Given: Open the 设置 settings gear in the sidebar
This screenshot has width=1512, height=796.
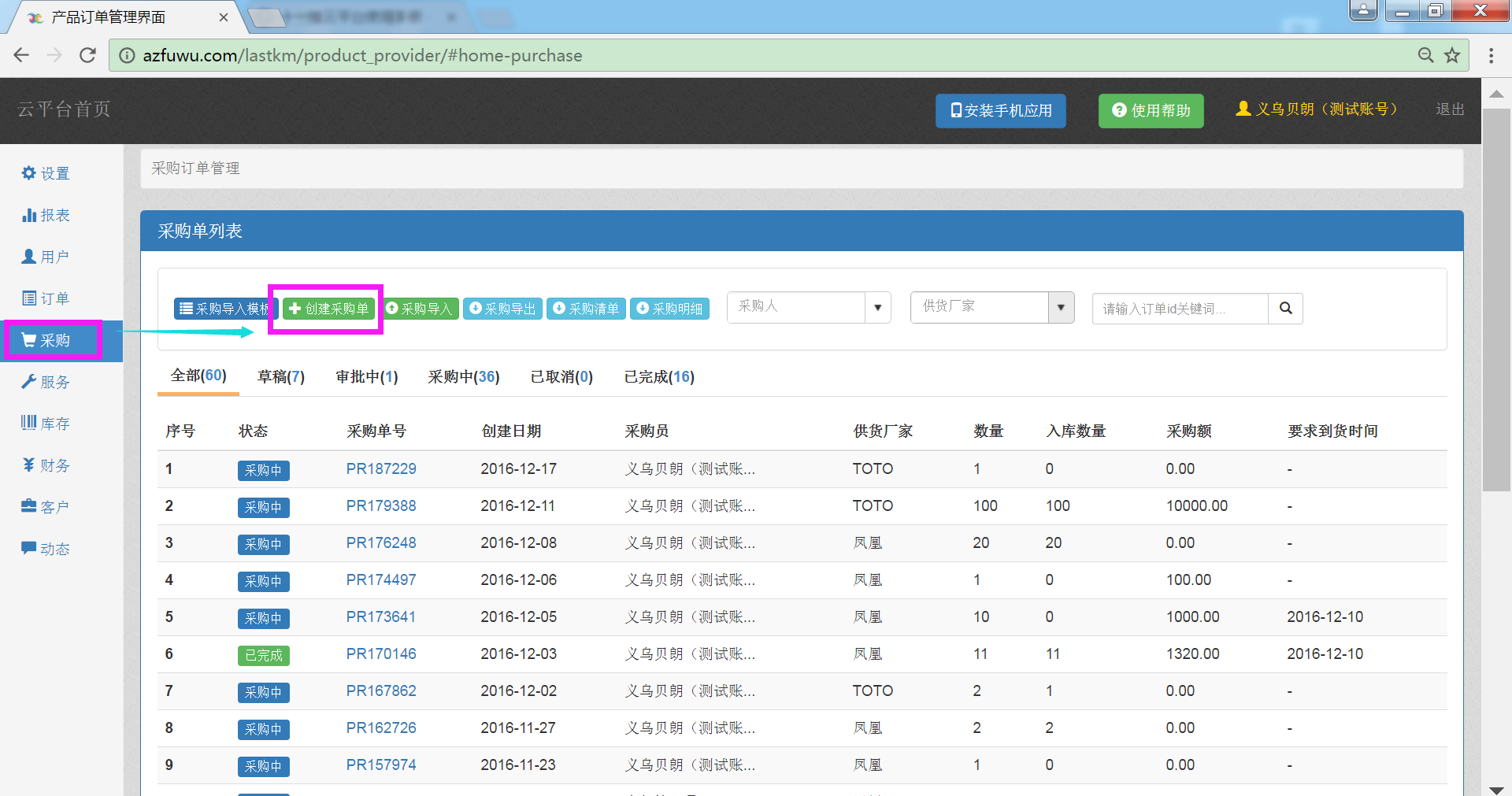Looking at the screenshot, I should [46, 173].
